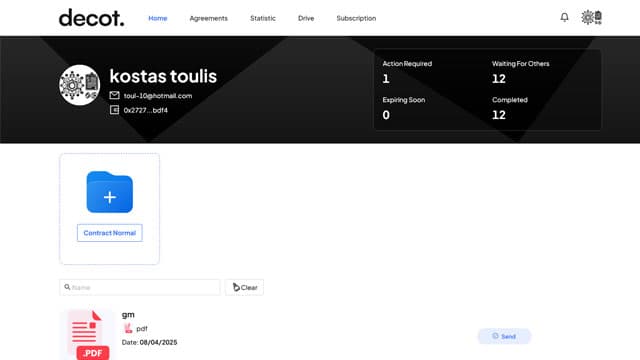The width and height of the screenshot is (640, 360).
Task: Select the wallet address 0x2727...bdf4
Action: [x=146, y=110]
